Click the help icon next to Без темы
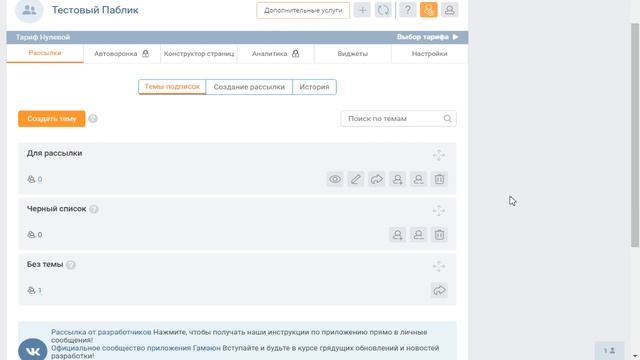The height and width of the screenshot is (360, 640). pyautogui.click(x=71, y=265)
